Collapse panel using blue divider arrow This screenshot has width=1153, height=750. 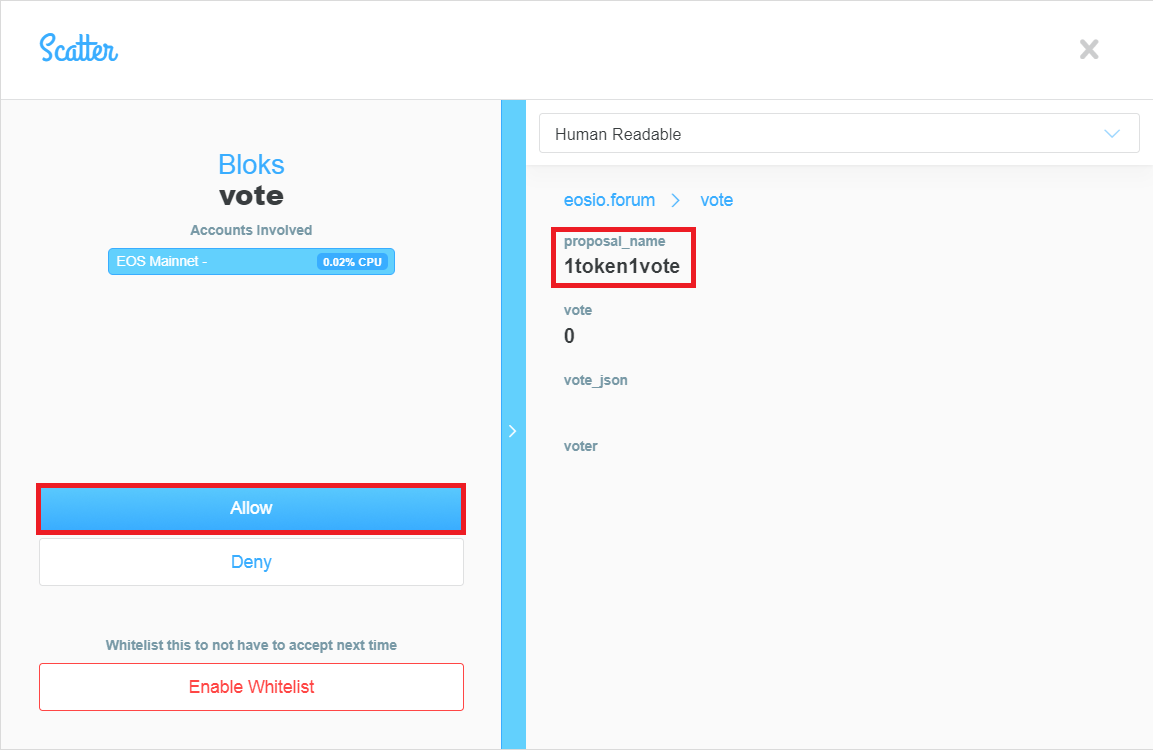coord(513,431)
